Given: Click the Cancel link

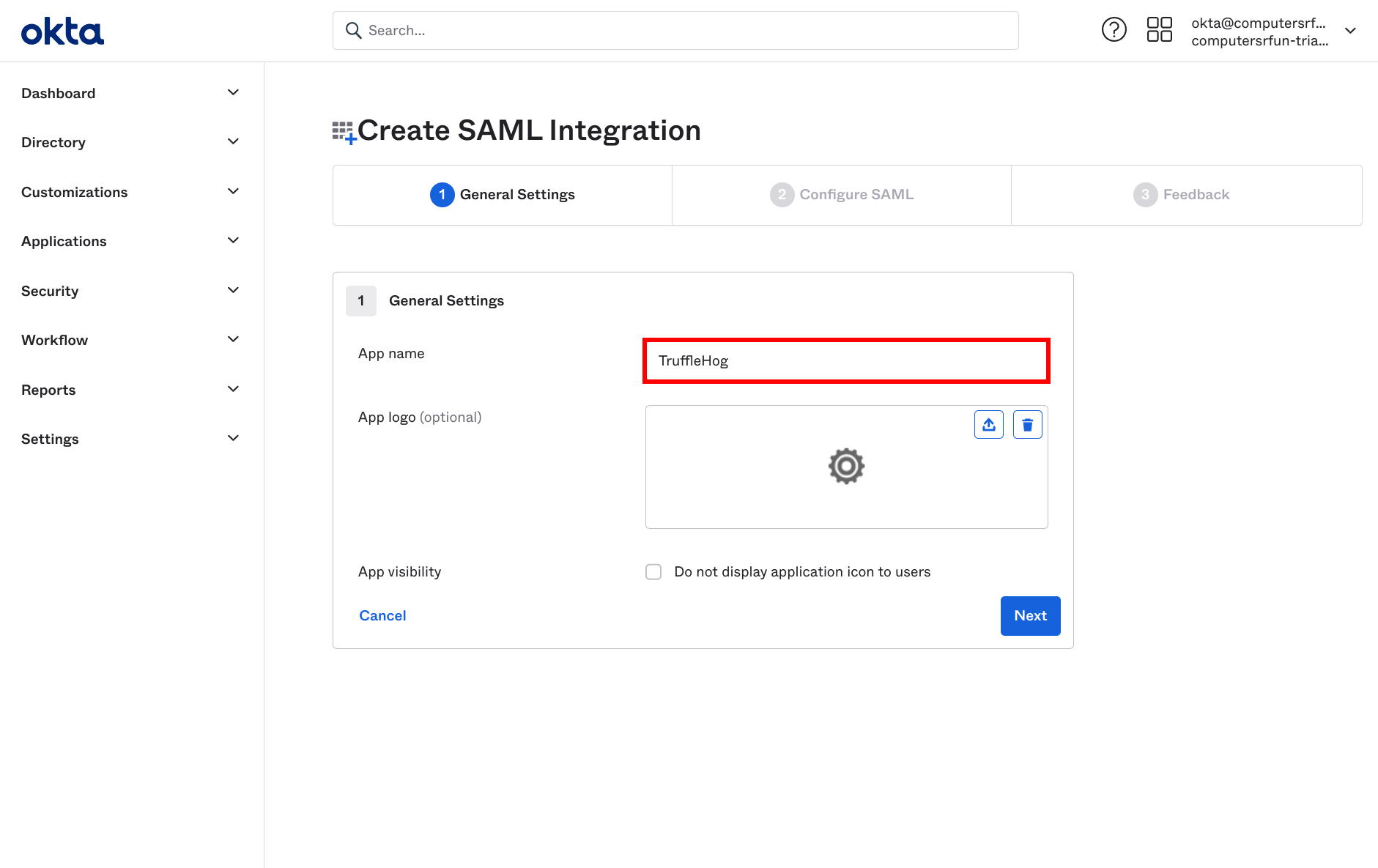Looking at the screenshot, I should [x=382, y=616].
